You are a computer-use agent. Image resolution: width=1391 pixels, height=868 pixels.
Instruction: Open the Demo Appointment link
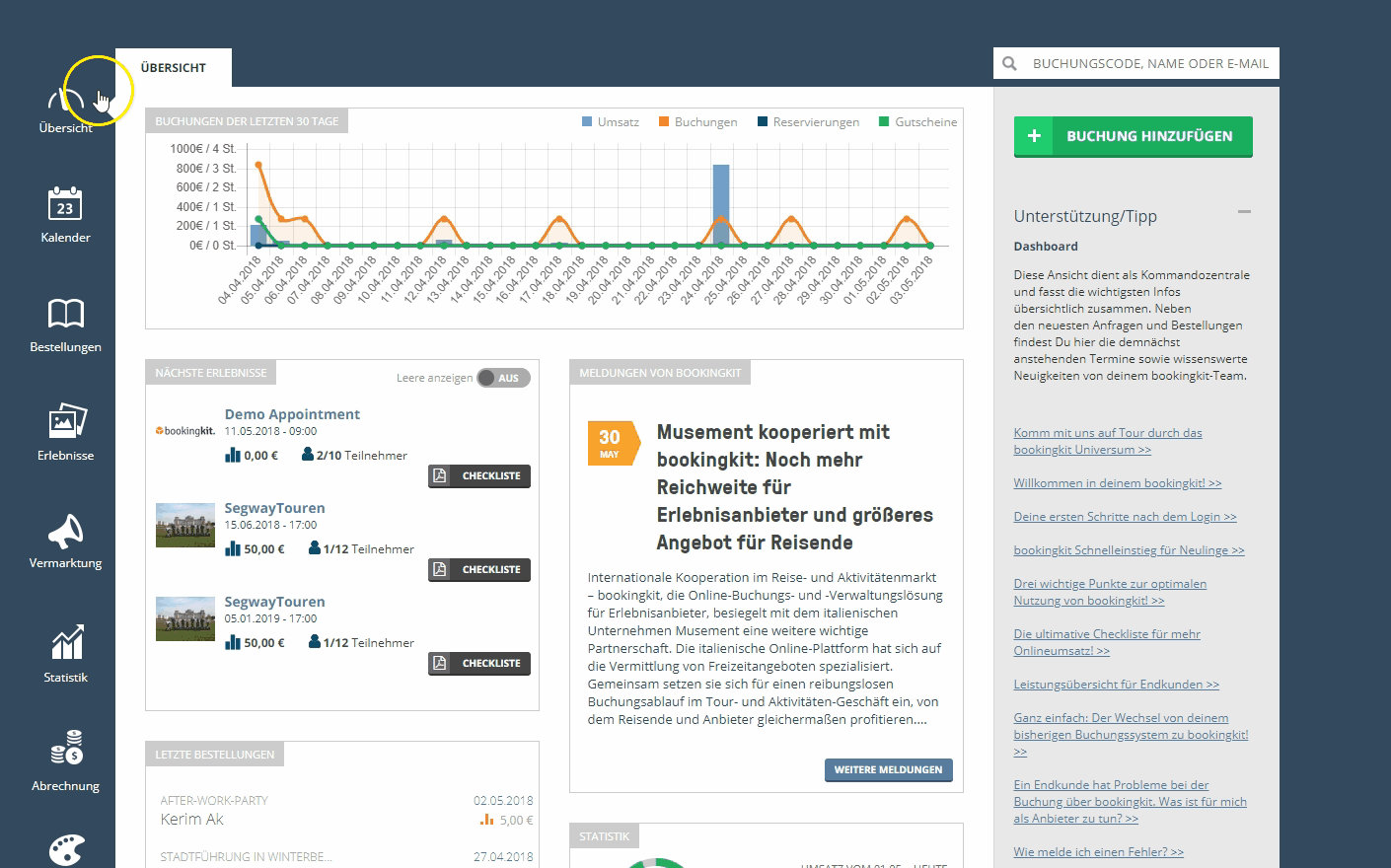click(292, 414)
